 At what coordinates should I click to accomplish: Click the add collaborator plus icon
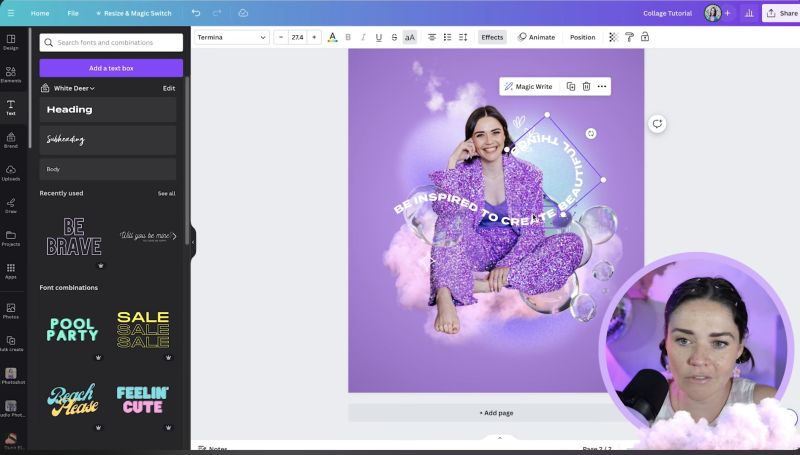coord(728,13)
